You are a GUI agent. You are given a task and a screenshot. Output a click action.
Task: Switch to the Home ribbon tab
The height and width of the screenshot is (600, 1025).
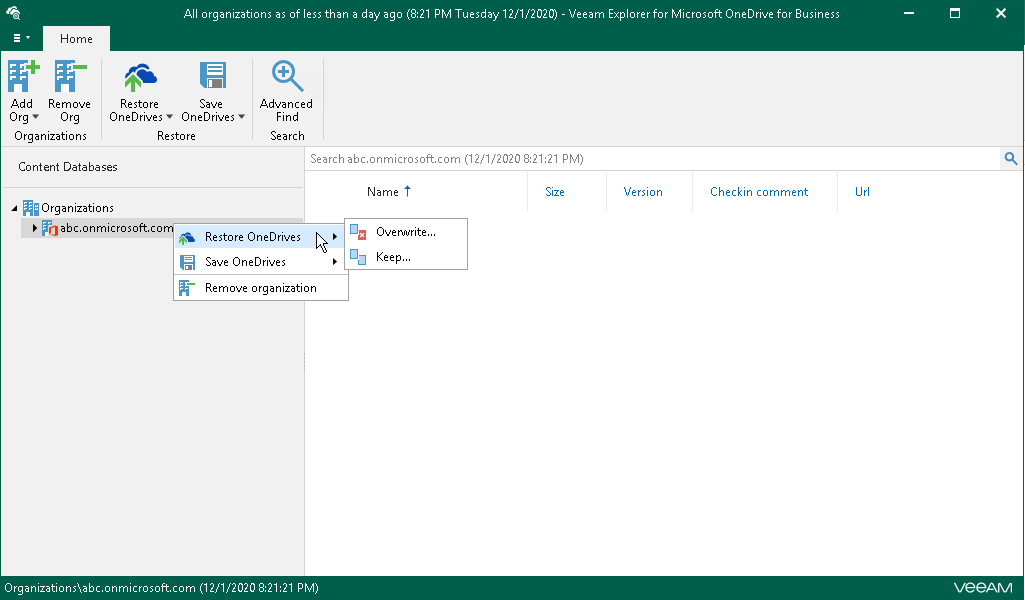pos(76,39)
